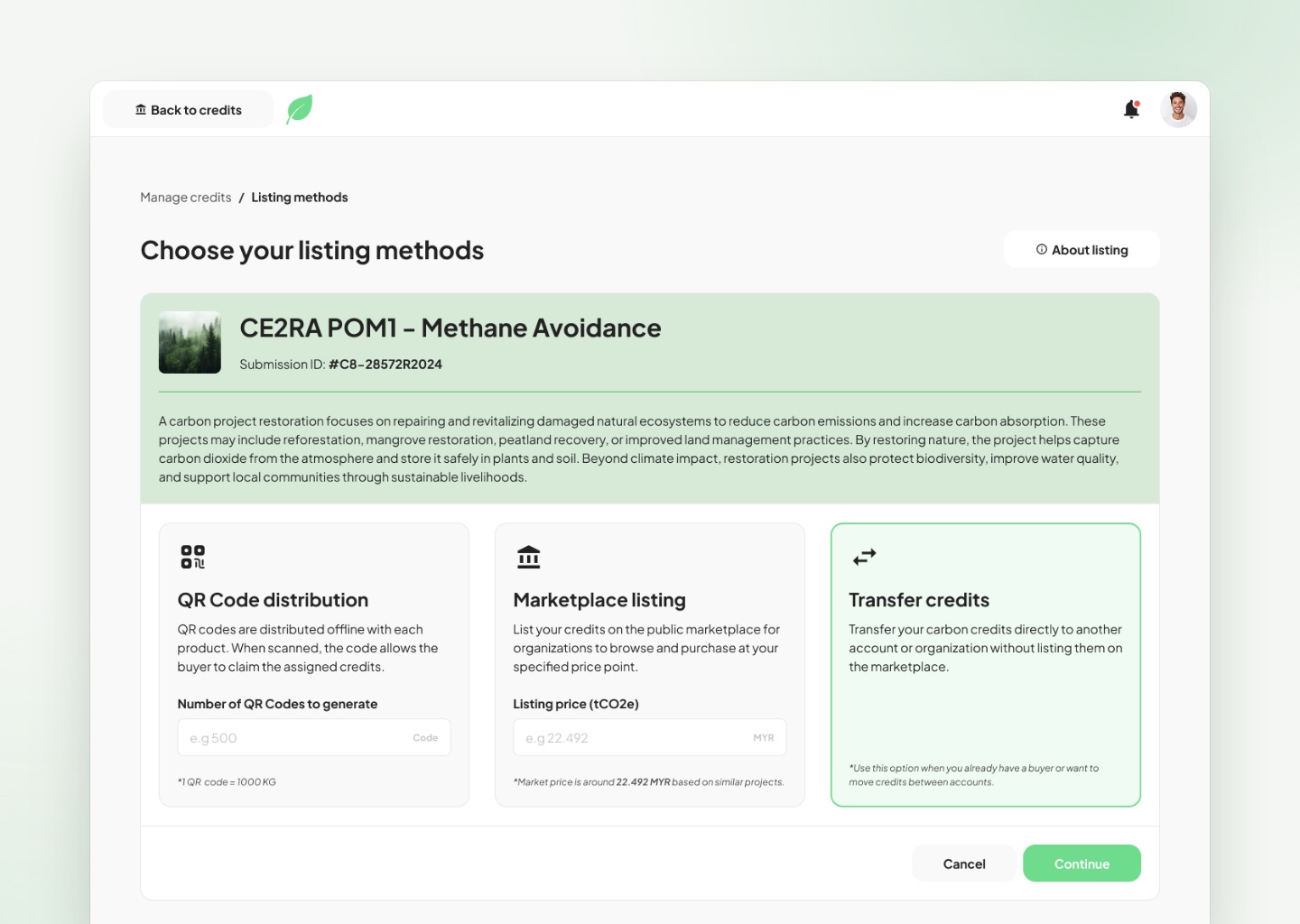Open About listing info
The image size is (1300, 924).
[x=1082, y=250]
